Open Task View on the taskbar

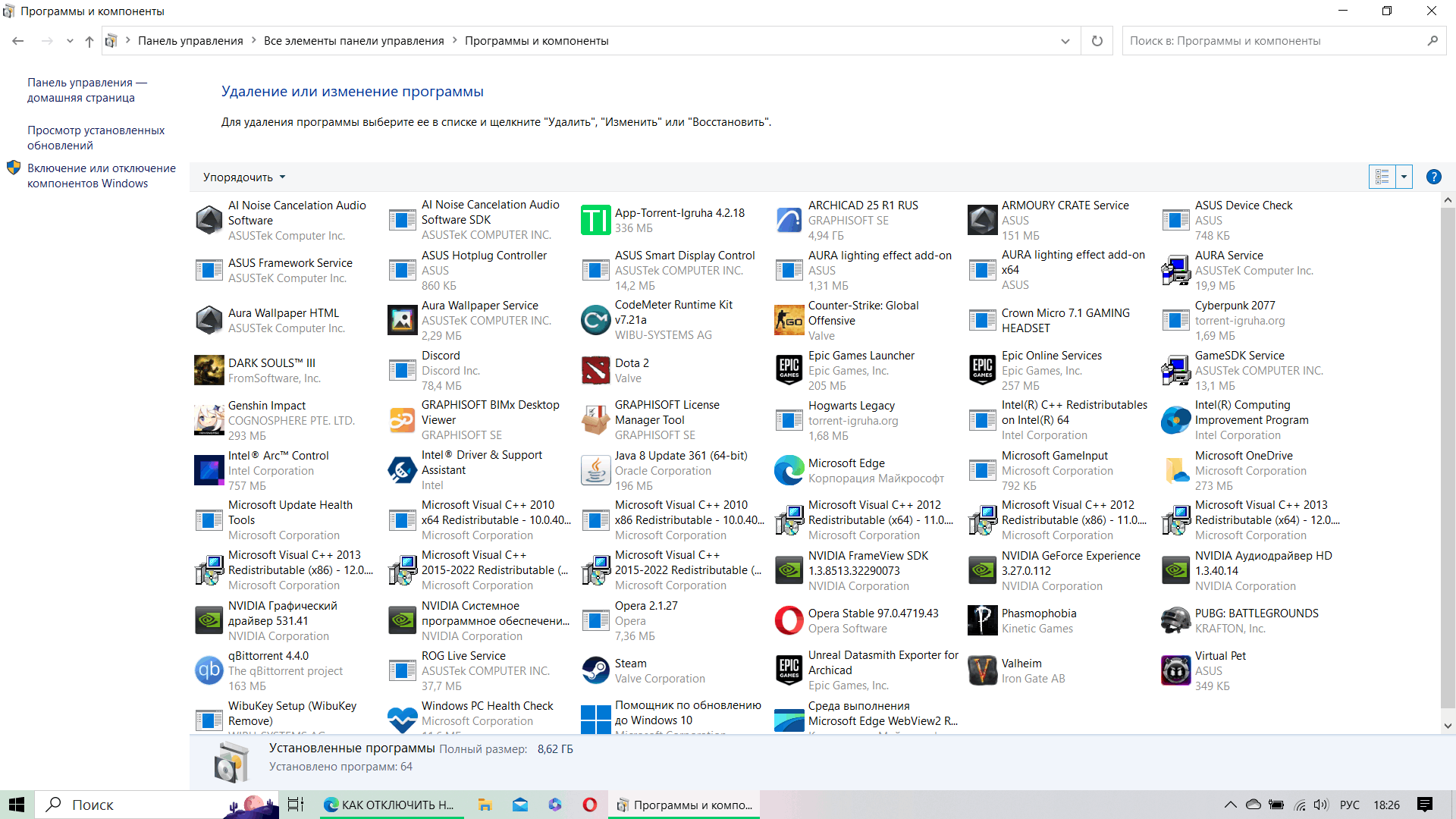pos(296,805)
